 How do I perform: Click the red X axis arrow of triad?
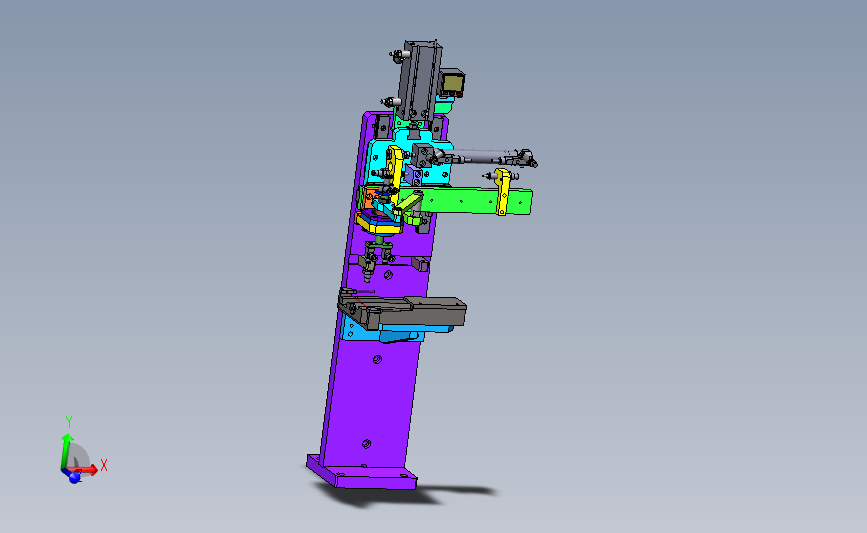87,469
